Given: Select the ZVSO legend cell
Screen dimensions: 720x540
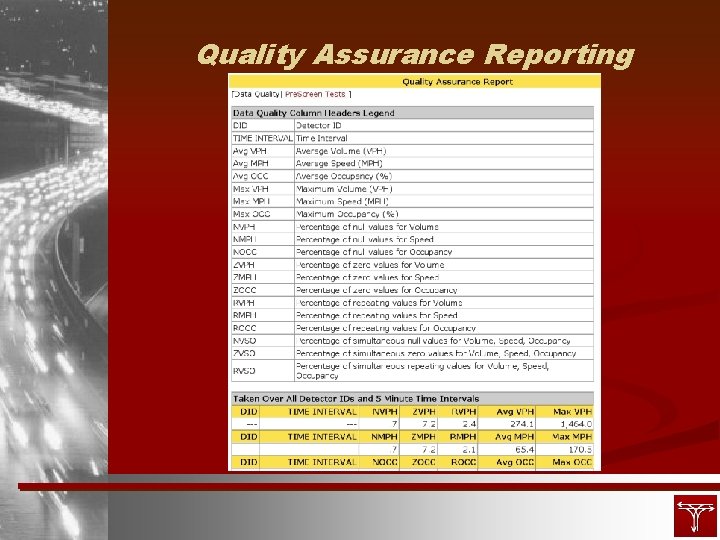Looking at the screenshot, I should 263,354.
